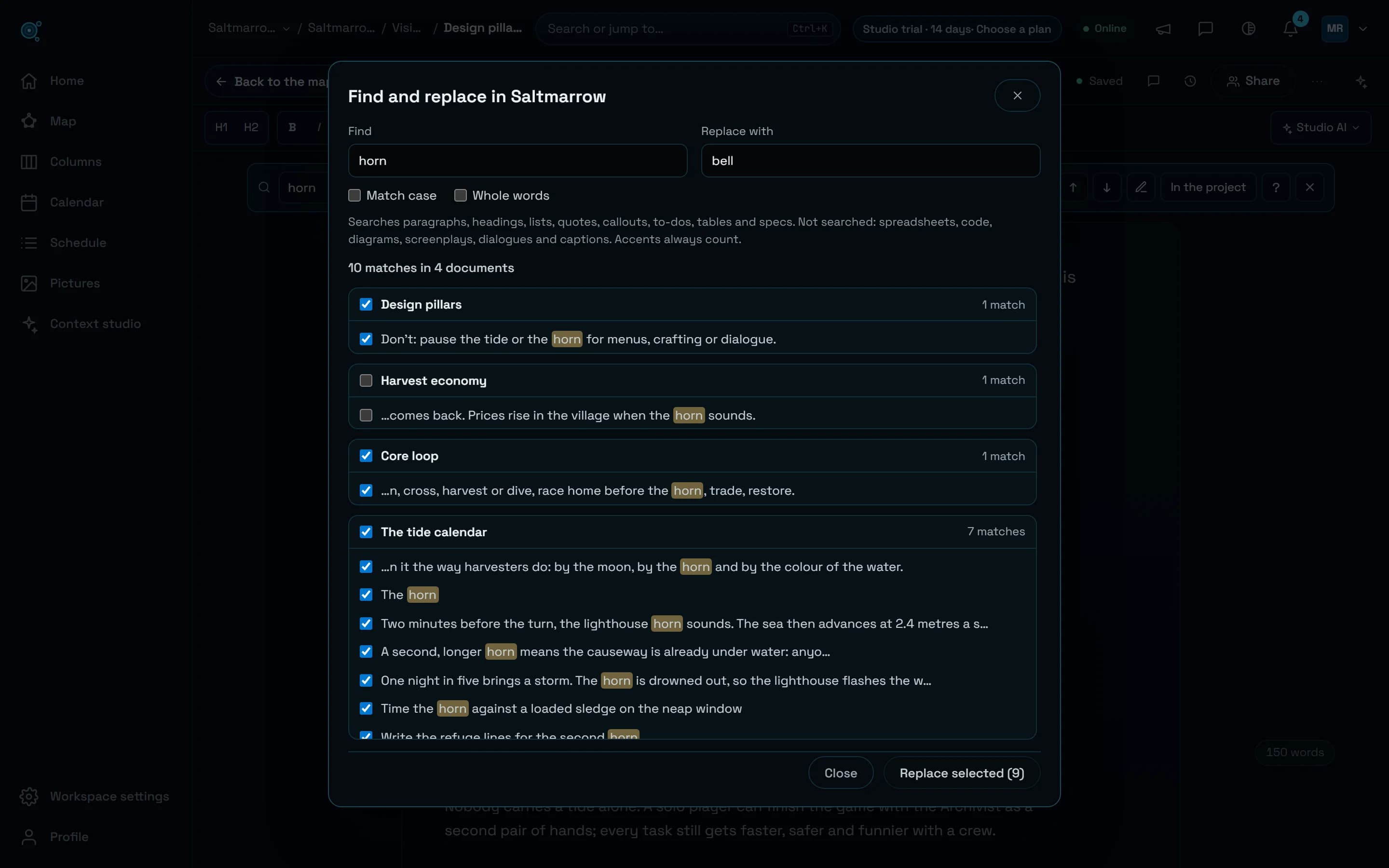Image resolution: width=1389 pixels, height=868 pixels.
Task: Click the In the project scope button
Action: point(1208,187)
